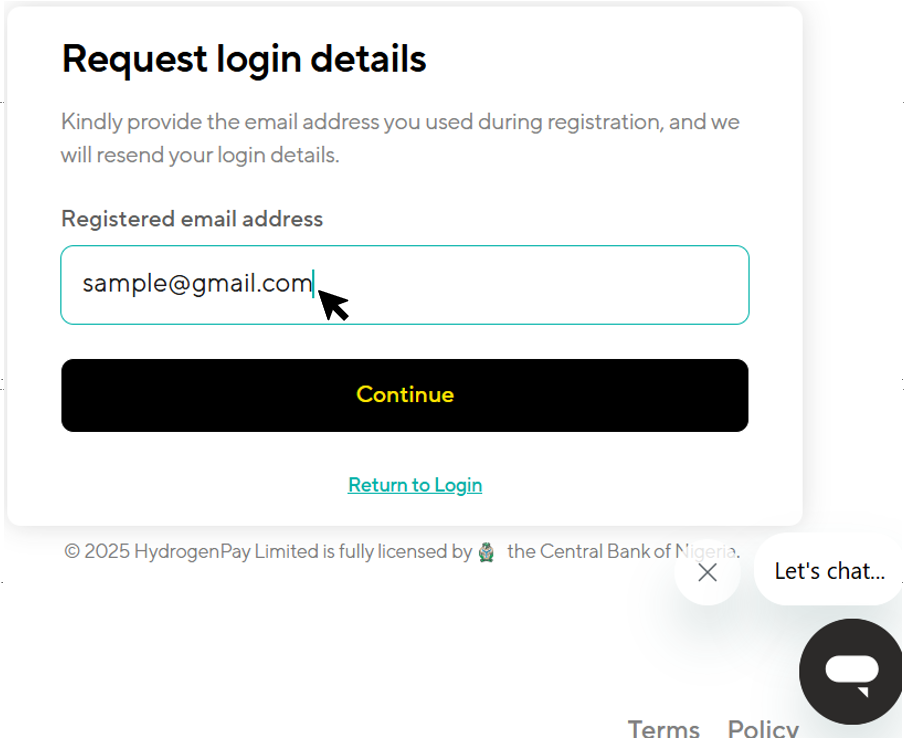Click the Continue button
The image size is (904, 747).
(x=405, y=395)
